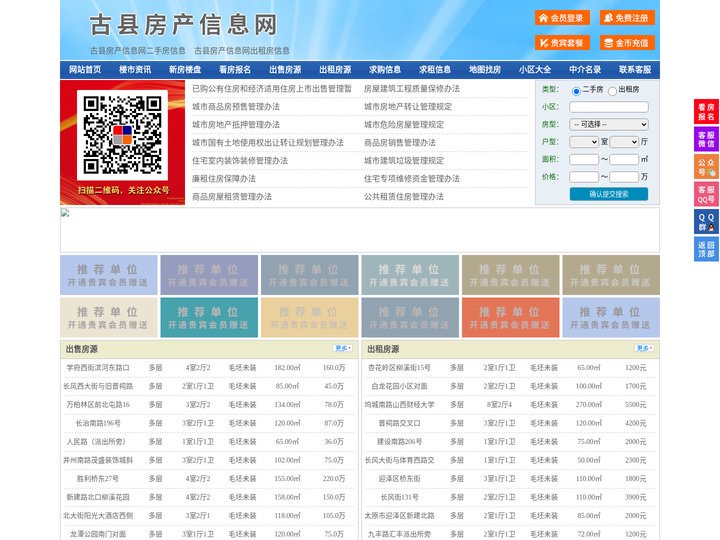Image resolution: width=720 pixels, height=540 pixels.
Task: Open the 商品房屋租赁管理办法 link
Action: click(231, 197)
